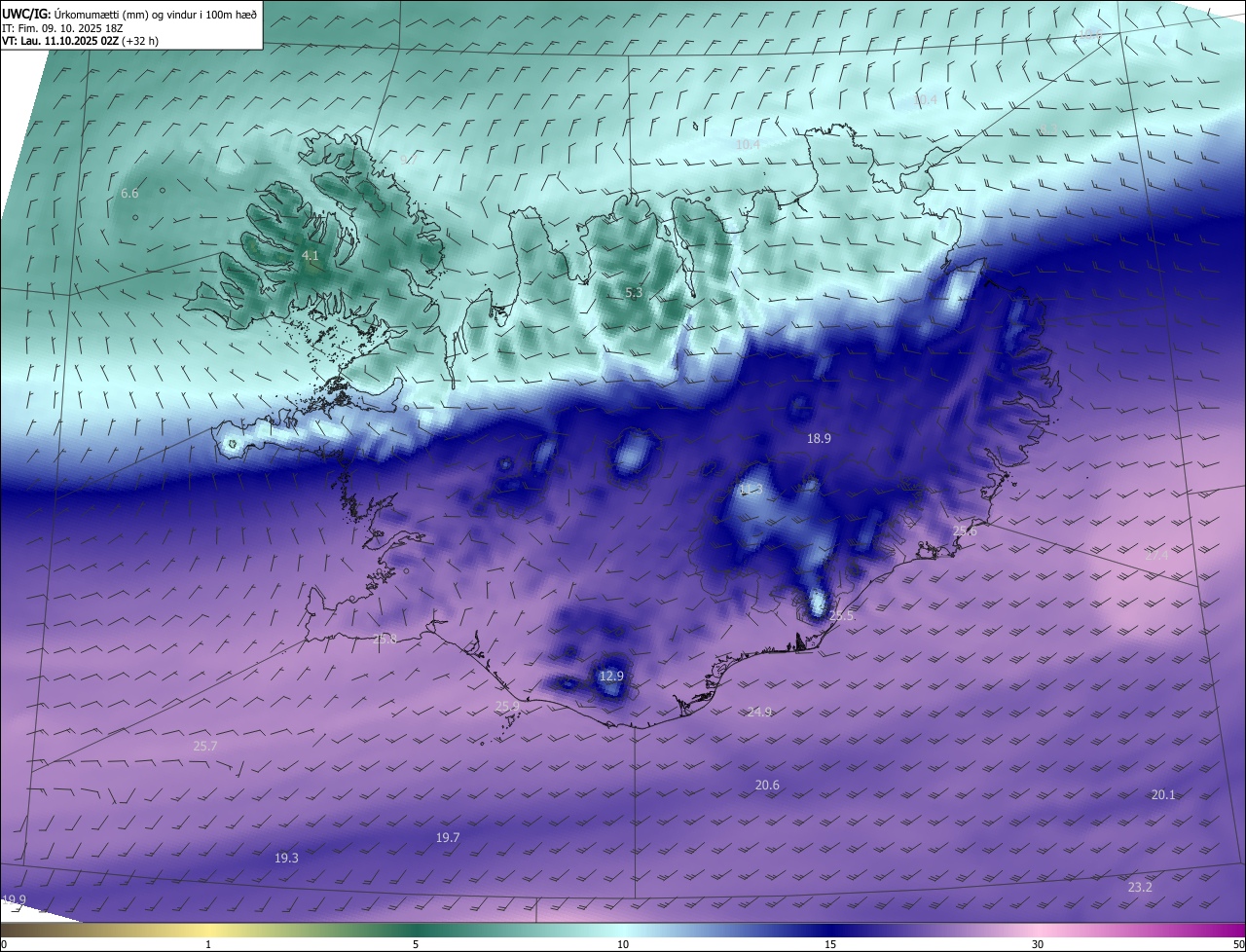1246x952 pixels.
Task: Click the map value label '18.9'
Action: click(x=819, y=439)
